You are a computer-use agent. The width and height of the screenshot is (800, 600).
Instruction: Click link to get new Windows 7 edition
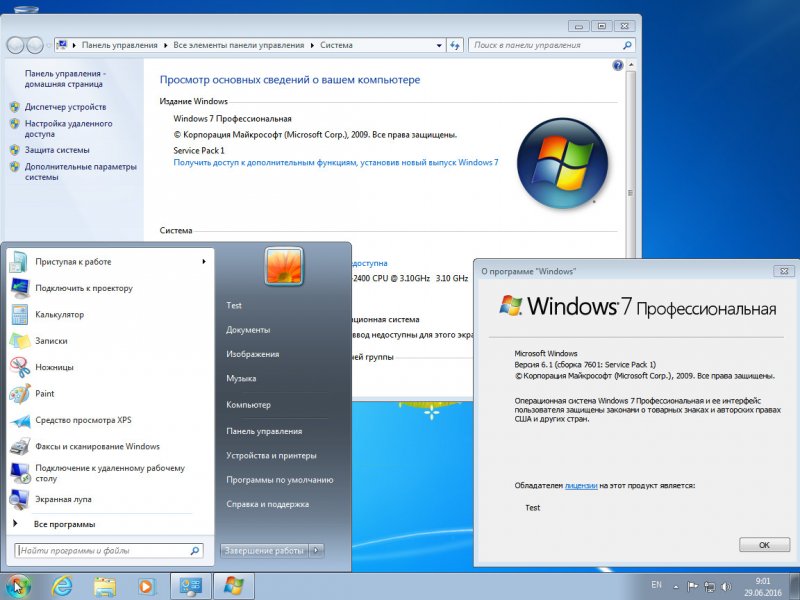336,162
